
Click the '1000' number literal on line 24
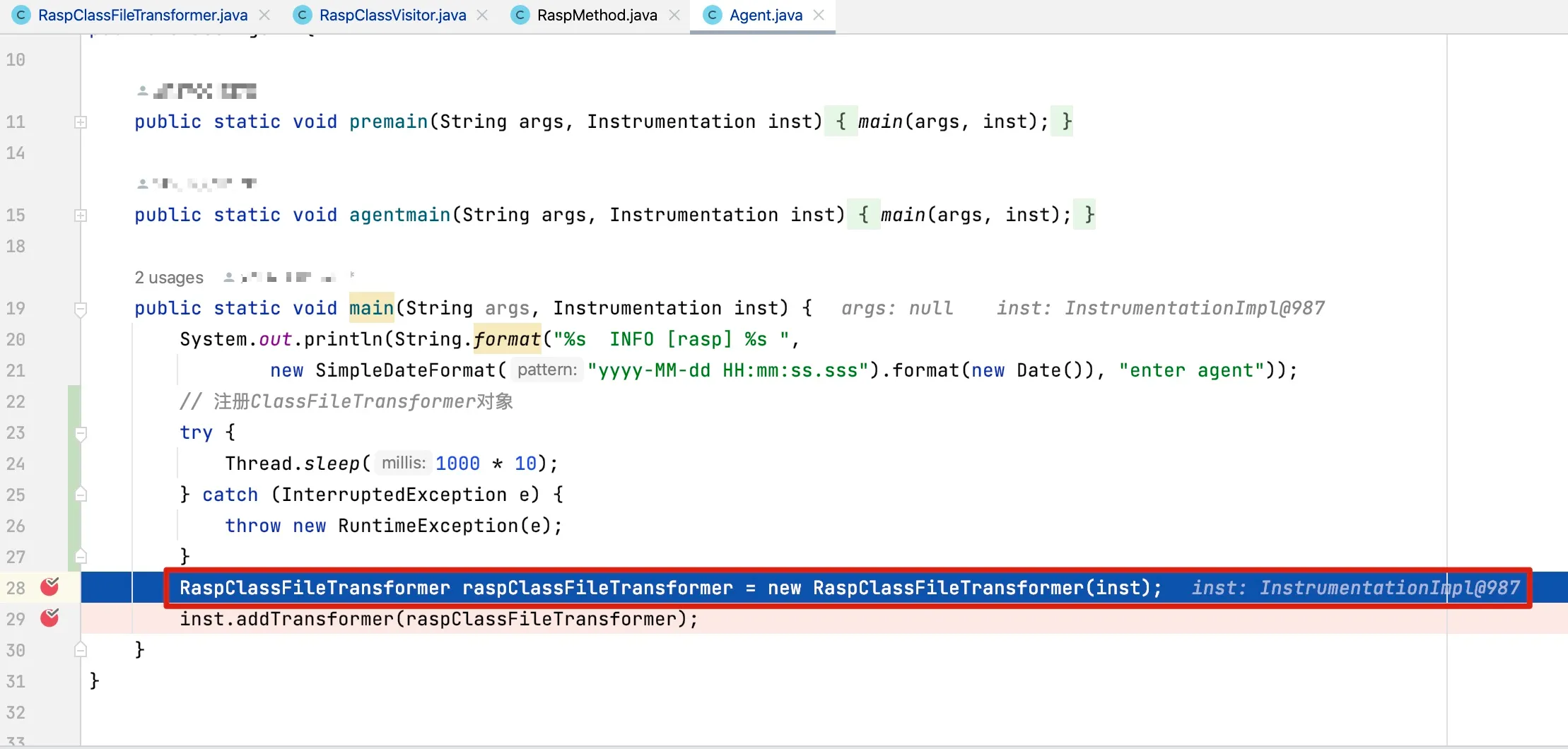coord(457,464)
